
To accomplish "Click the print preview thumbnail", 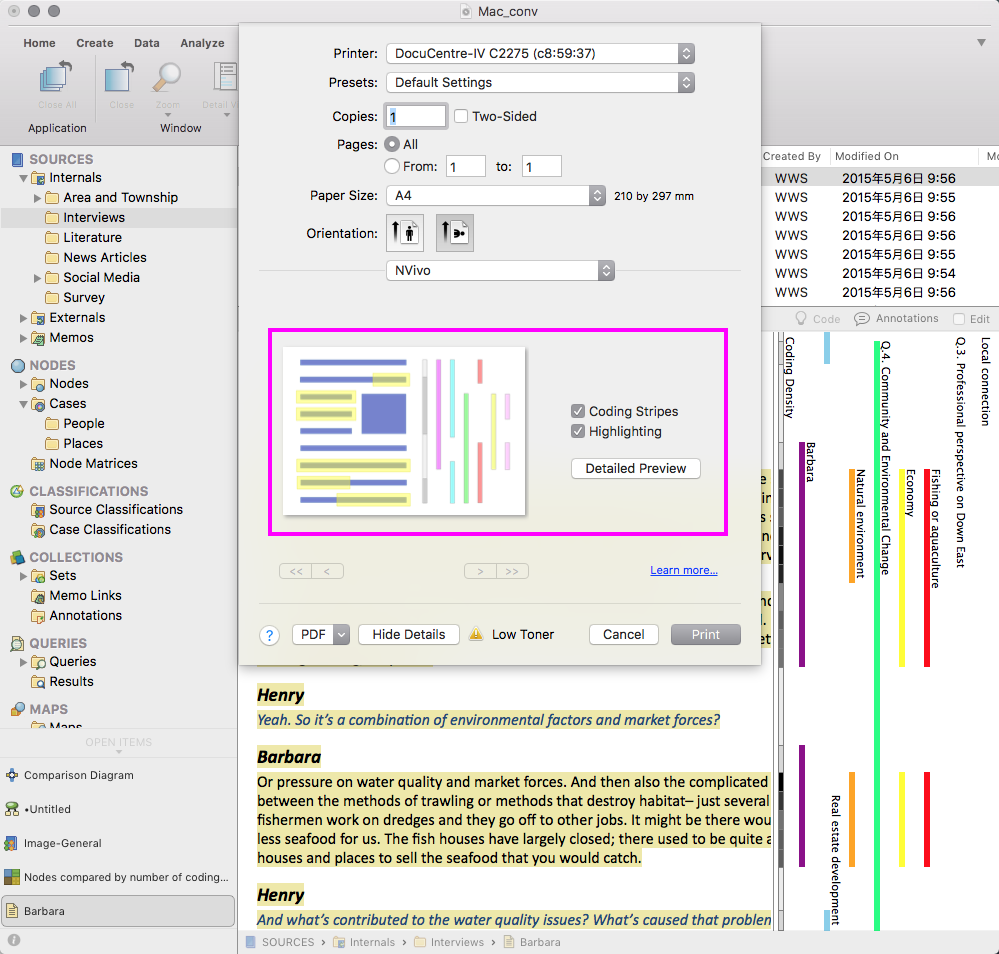I will 404,431.
